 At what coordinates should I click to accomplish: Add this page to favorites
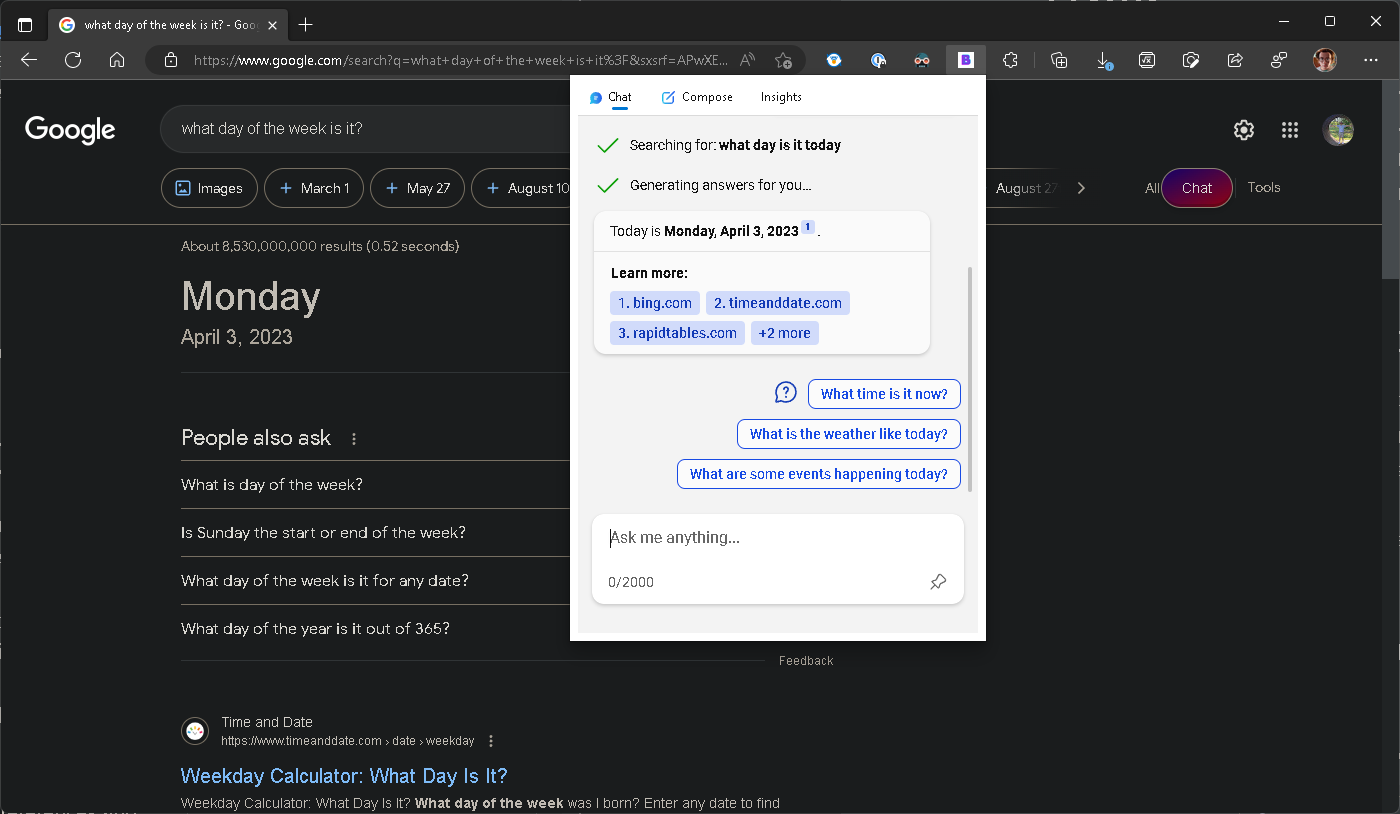pyautogui.click(x=786, y=60)
